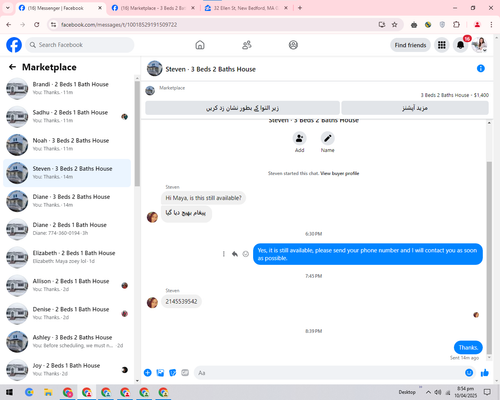Focus the Search Facebook field

click(x=80, y=45)
